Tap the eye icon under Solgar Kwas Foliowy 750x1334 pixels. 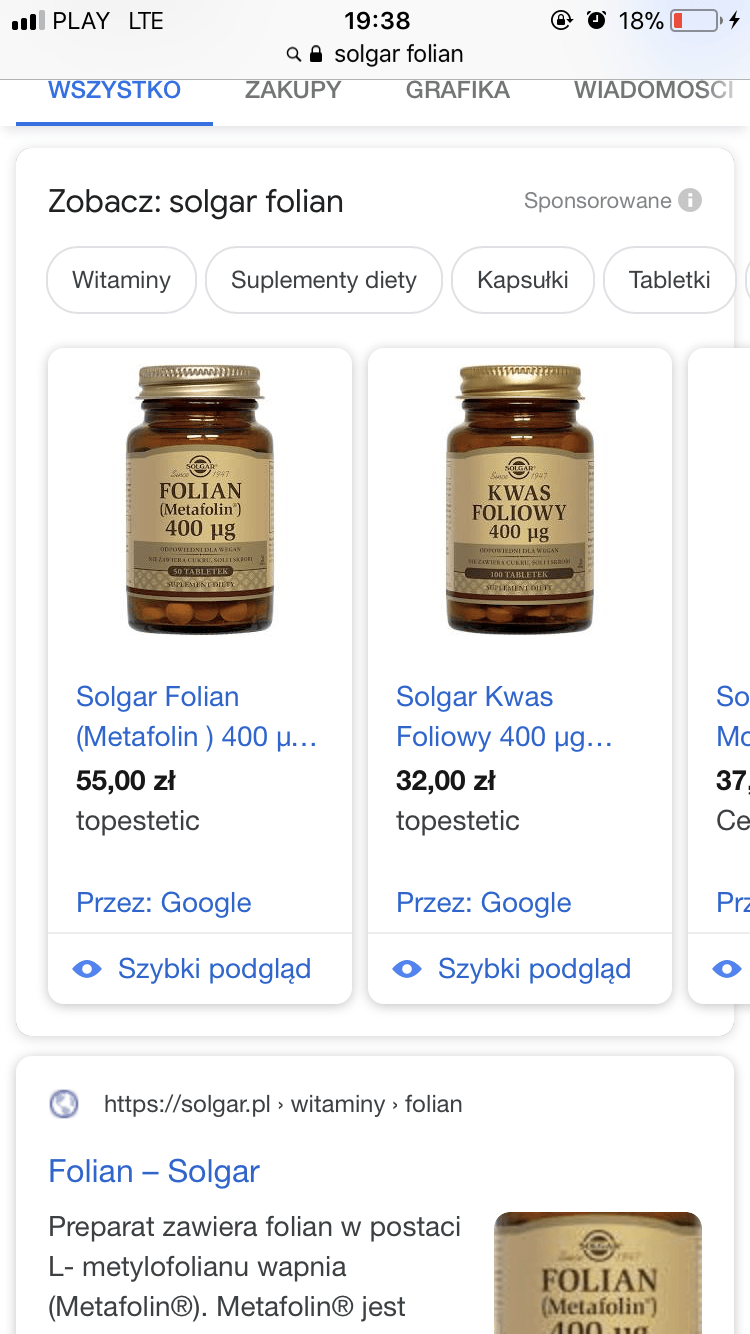click(x=407, y=969)
